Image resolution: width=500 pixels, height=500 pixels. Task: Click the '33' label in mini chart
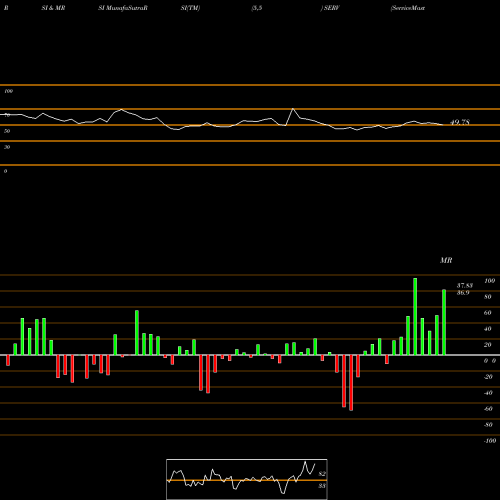click(322, 486)
